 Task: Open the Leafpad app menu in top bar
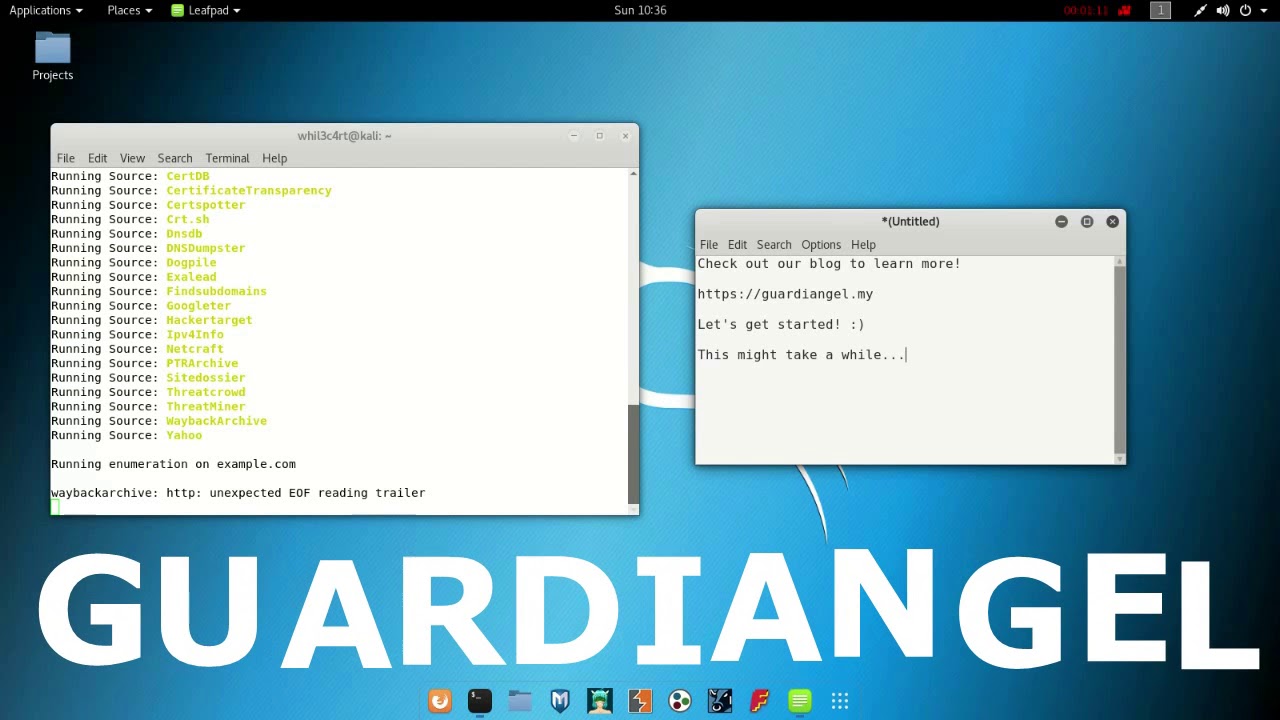206,10
